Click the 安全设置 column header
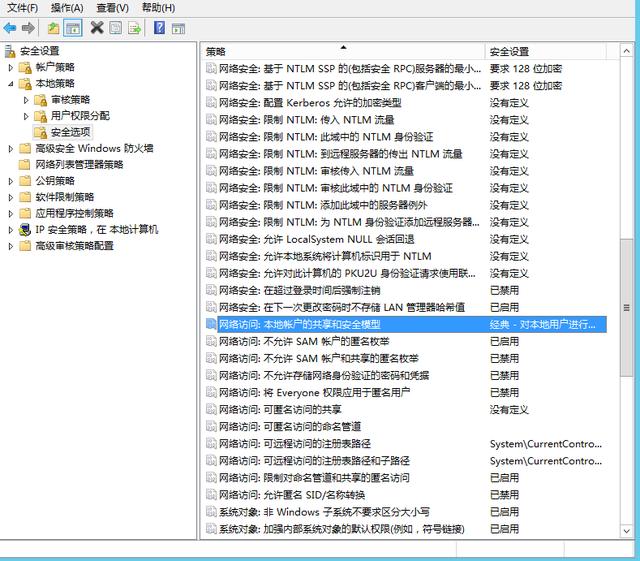 tap(550, 51)
